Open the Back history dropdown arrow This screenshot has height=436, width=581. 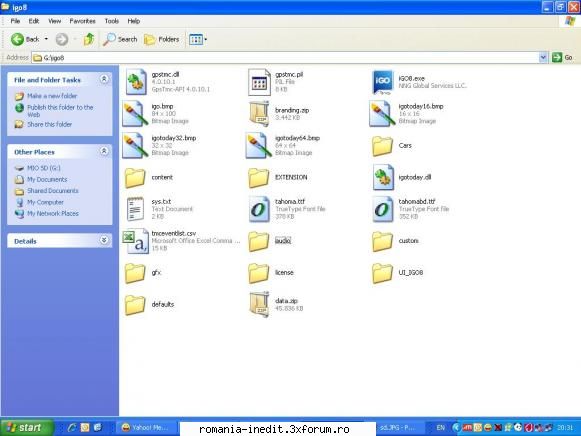46,39
